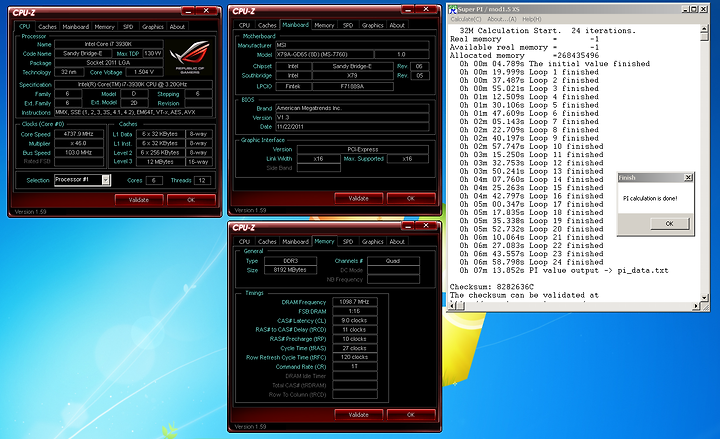
Task: Click the Command Rate value 1T
Action: [354, 366]
